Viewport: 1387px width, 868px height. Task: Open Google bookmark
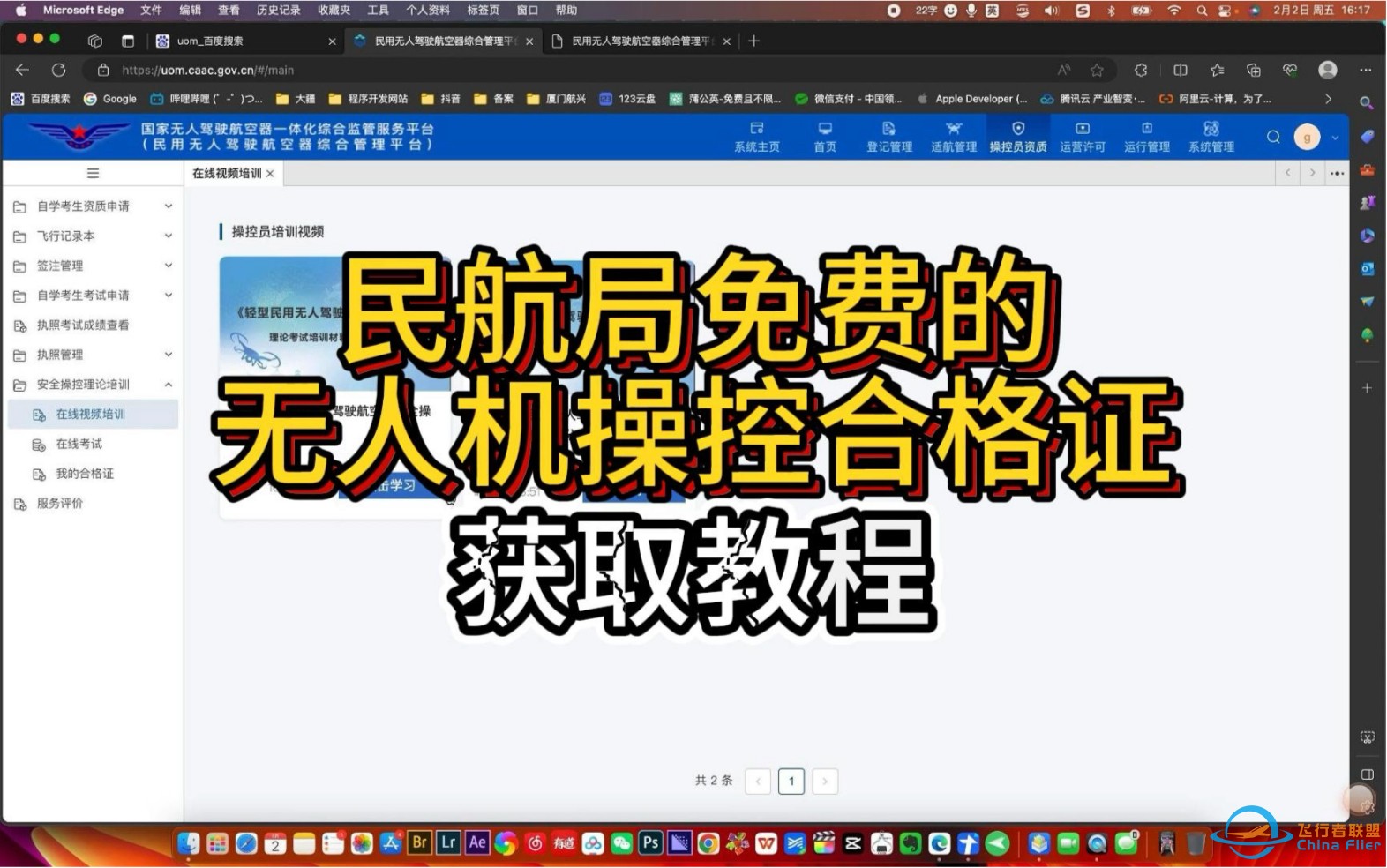point(110,99)
